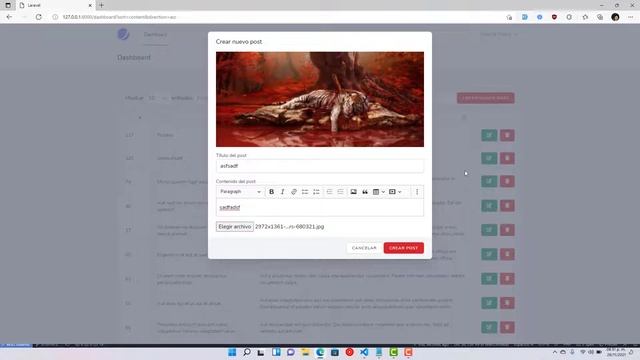Insert an image via the editor toolbar
The height and width of the screenshot is (360, 640).
(x=353, y=192)
